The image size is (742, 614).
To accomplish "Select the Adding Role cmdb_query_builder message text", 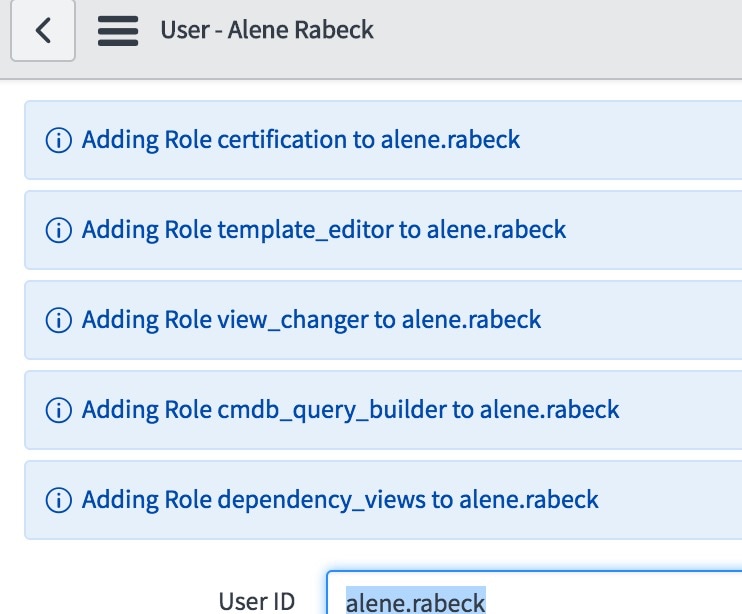I will click(x=350, y=410).
